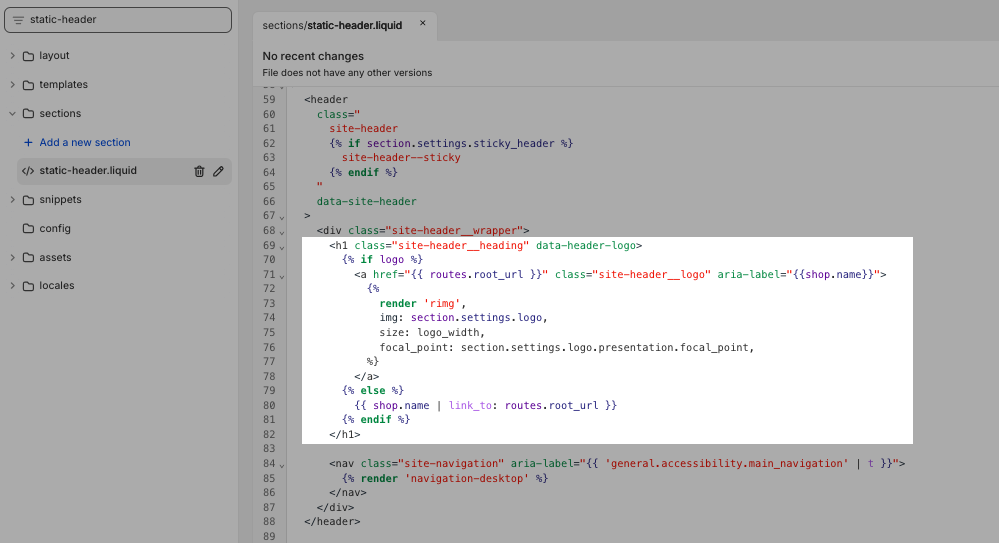
Task: Fold the code block at line 69
Action: [x=282, y=246]
